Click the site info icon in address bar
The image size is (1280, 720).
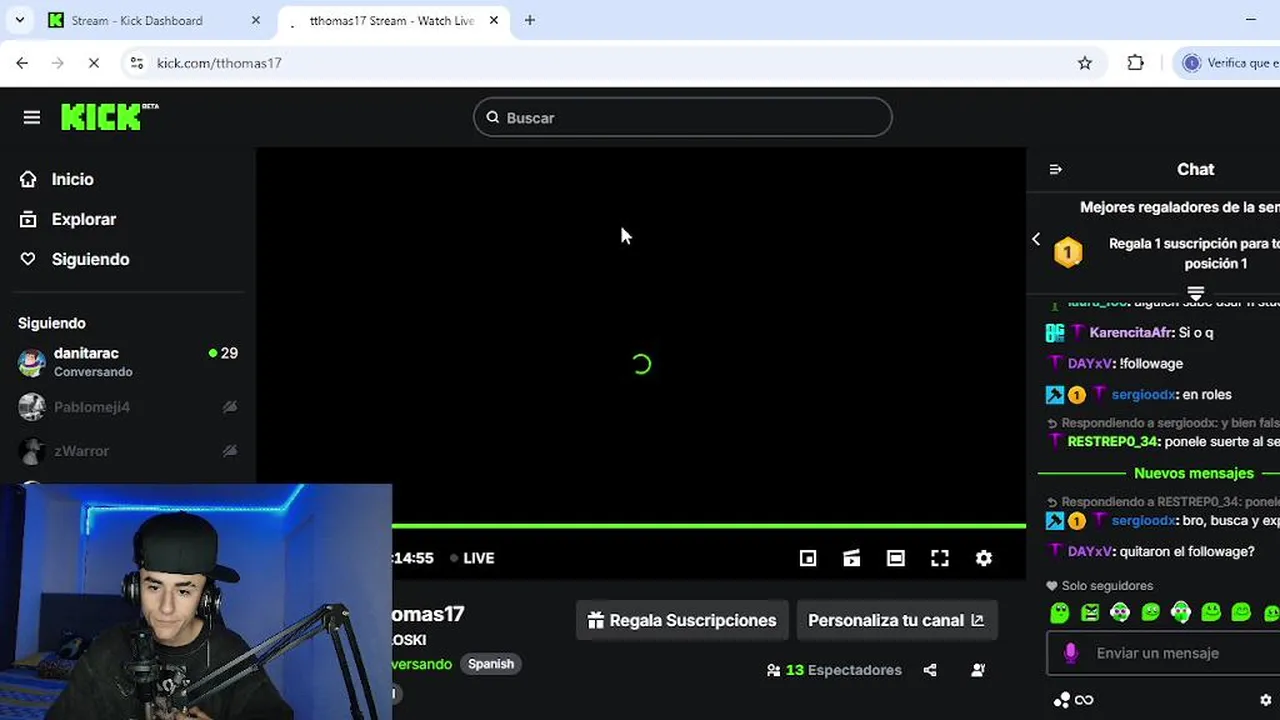tap(137, 63)
